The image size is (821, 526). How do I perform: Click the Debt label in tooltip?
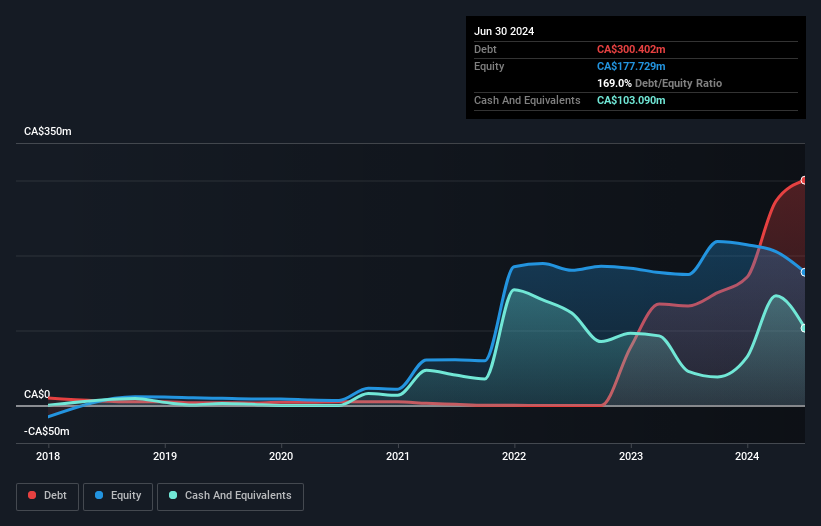pyautogui.click(x=485, y=49)
